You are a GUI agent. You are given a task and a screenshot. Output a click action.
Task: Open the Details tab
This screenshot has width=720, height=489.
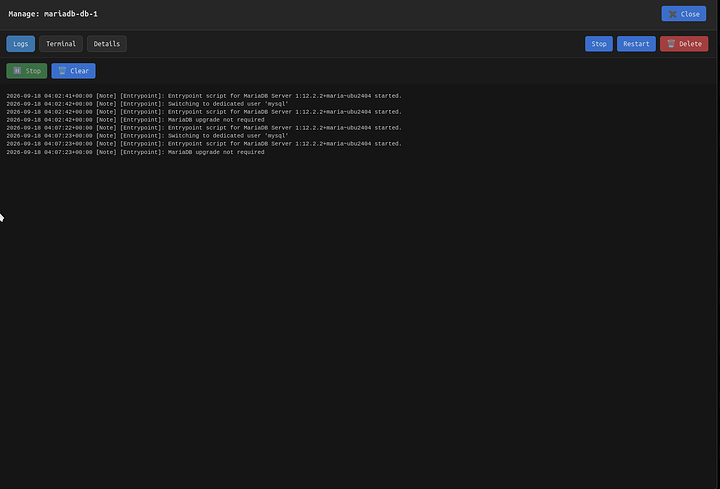click(107, 44)
